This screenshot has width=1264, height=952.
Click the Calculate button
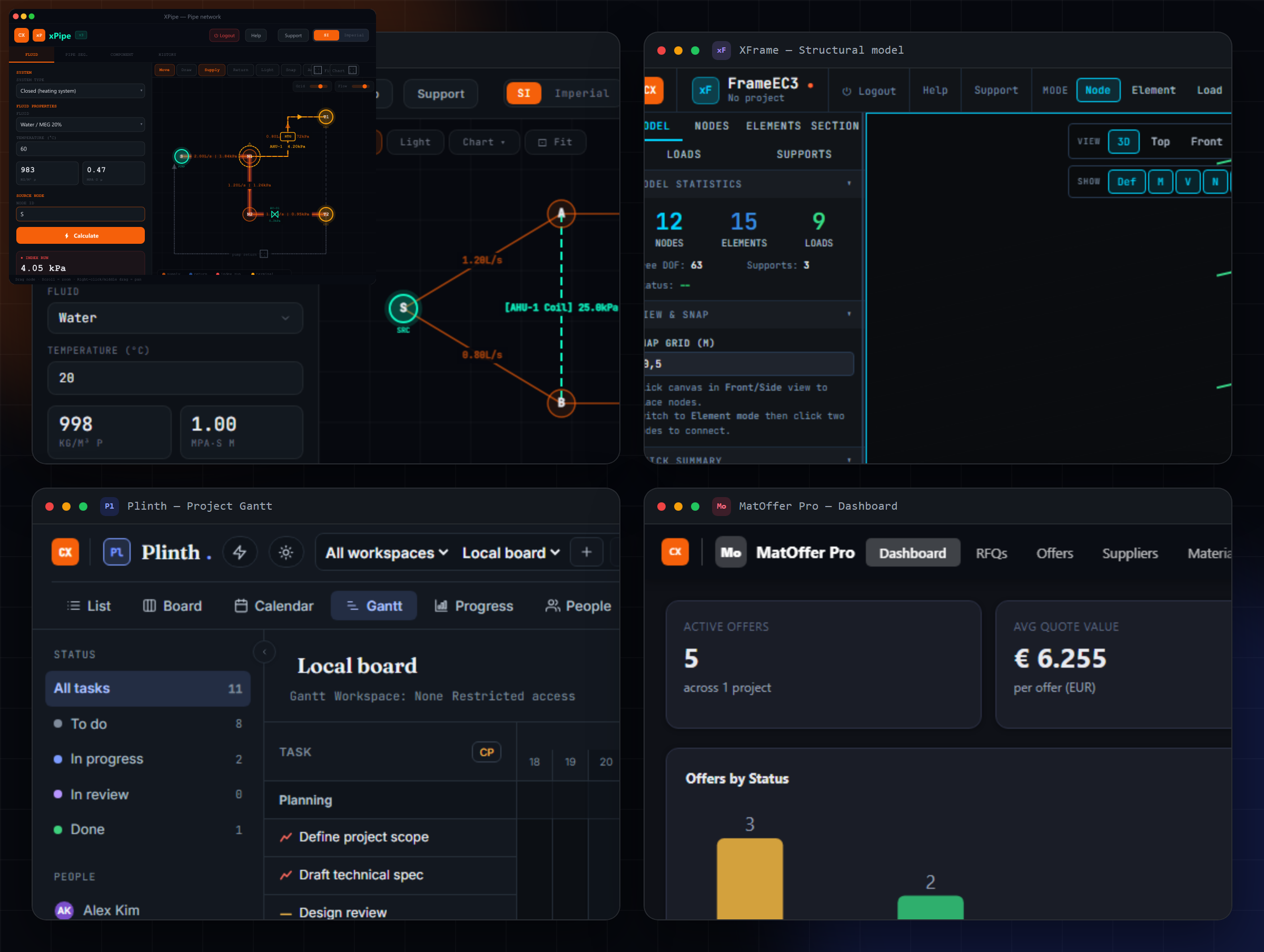81,235
